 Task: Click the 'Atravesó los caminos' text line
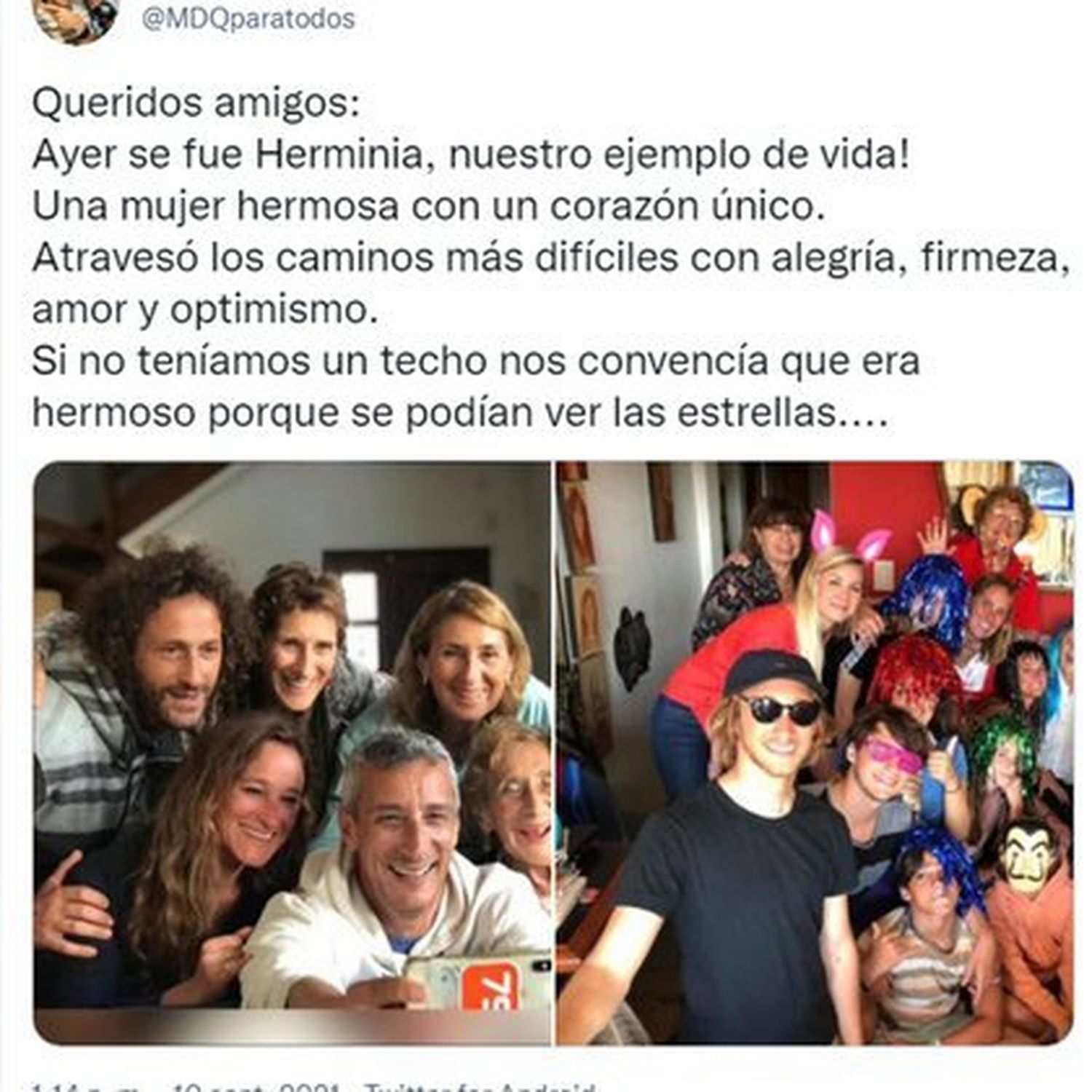(x=551, y=258)
